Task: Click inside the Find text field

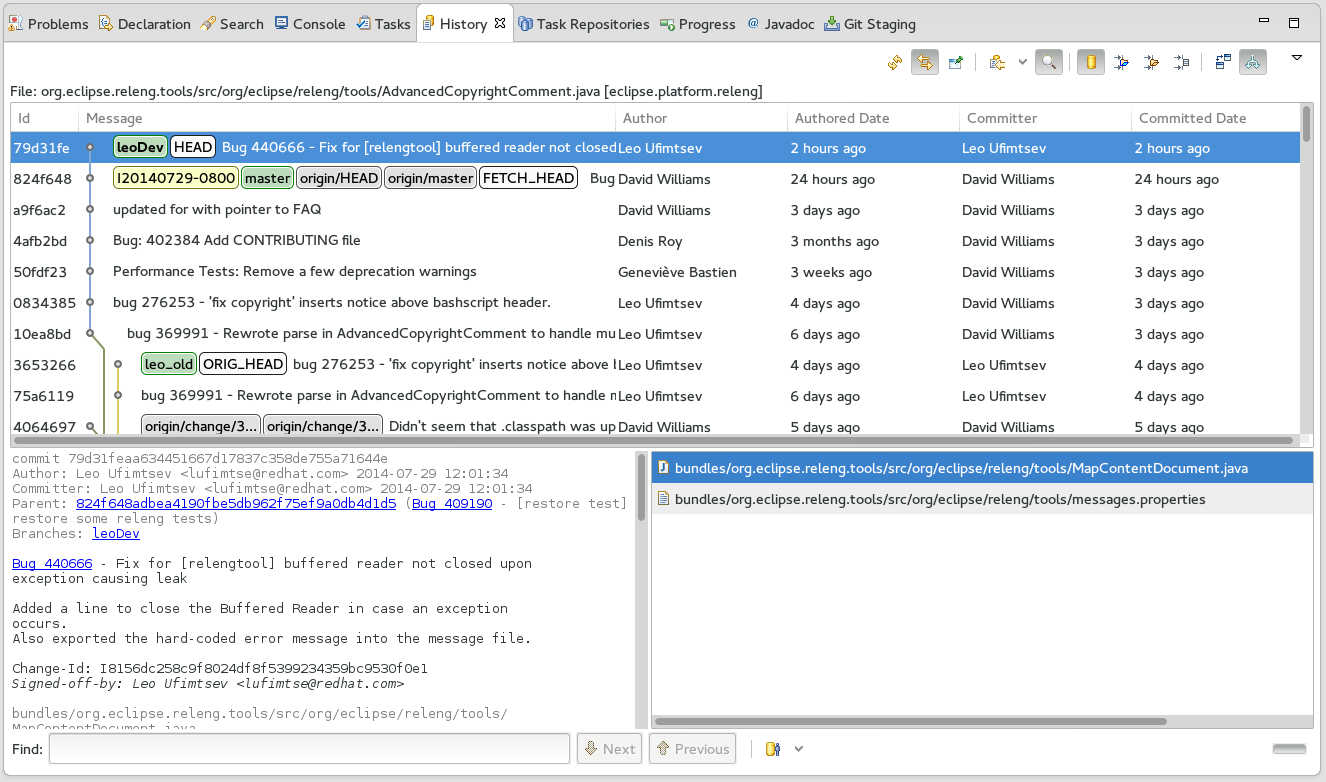Action: click(x=309, y=749)
